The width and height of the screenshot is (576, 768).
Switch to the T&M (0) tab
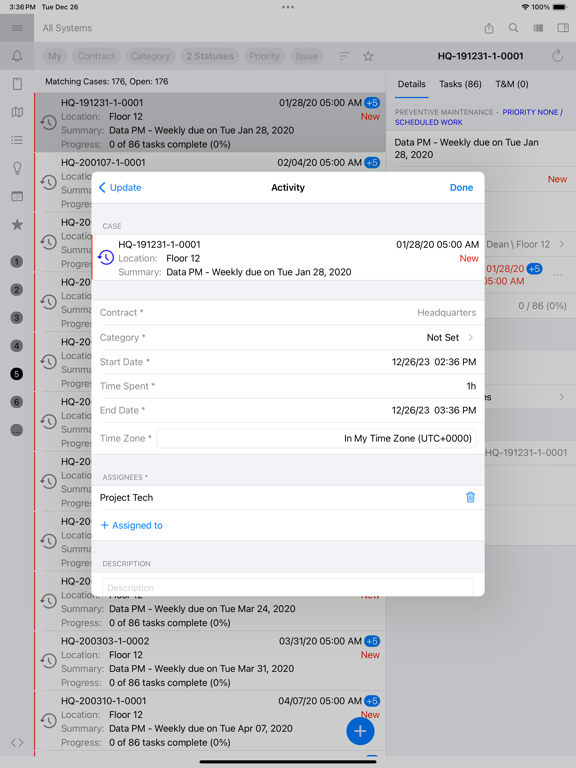click(512, 84)
